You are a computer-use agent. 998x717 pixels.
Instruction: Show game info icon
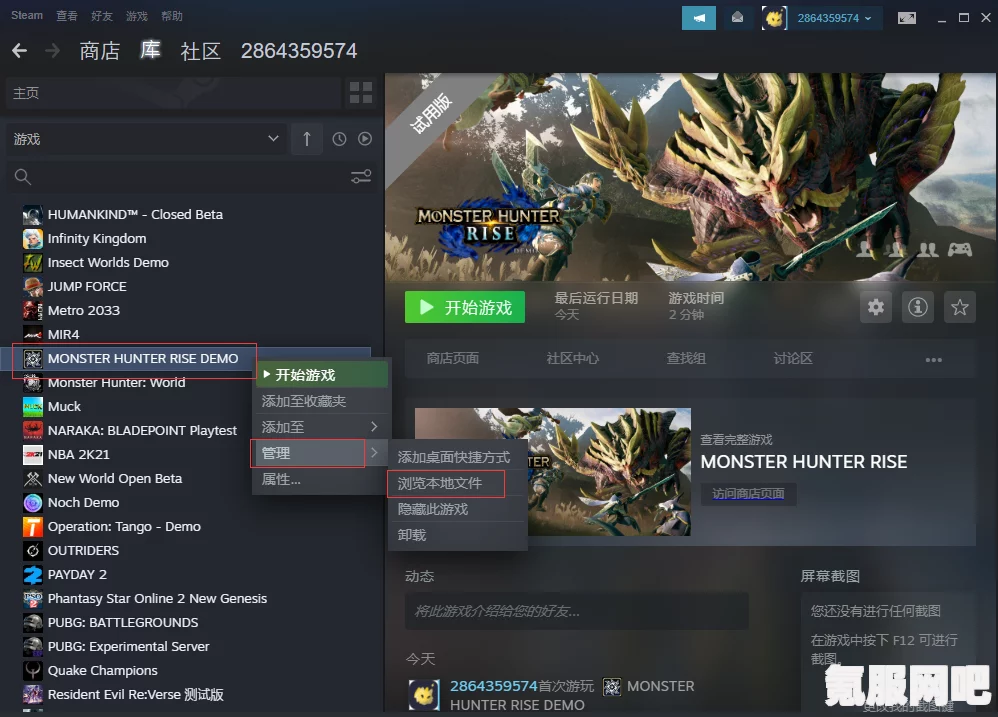pyautogui.click(x=917, y=307)
